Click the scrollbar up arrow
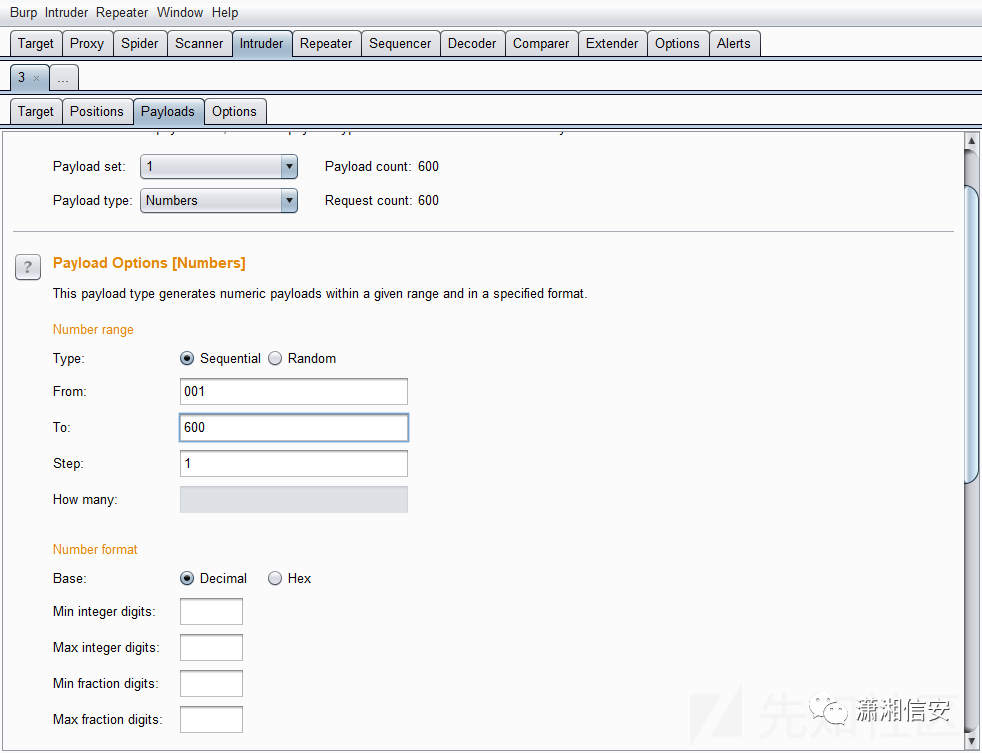The height and width of the screenshot is (753, 982). coord(971,141)
